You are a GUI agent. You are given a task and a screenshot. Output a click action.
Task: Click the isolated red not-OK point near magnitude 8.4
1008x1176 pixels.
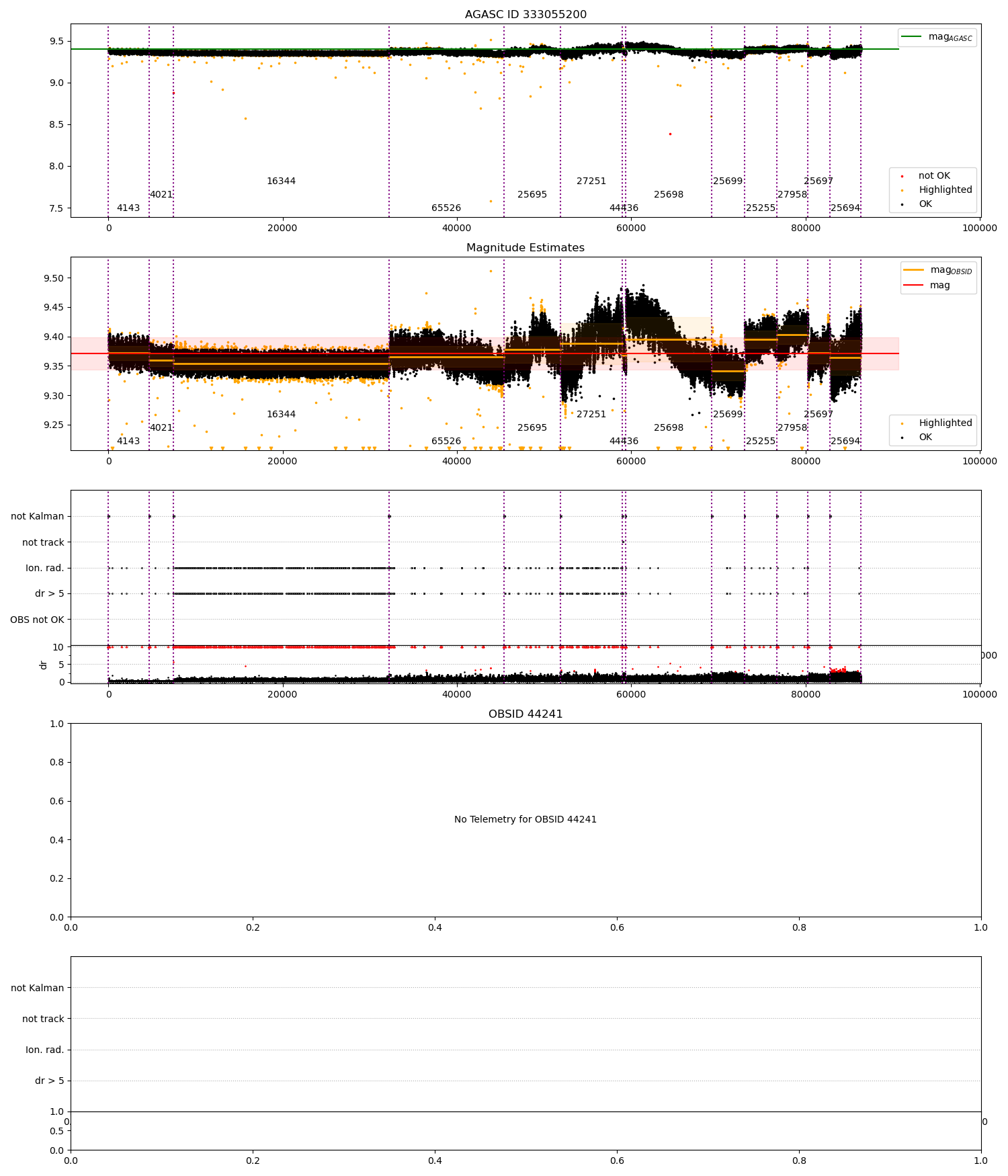[669, 134]
